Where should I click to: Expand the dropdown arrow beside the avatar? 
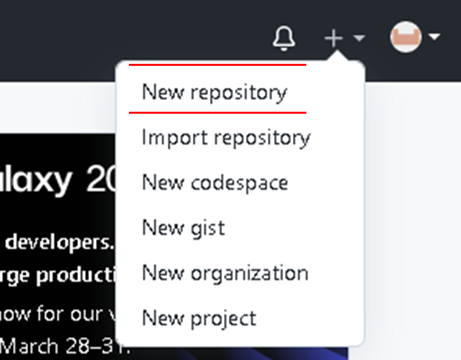pos(434,37)
